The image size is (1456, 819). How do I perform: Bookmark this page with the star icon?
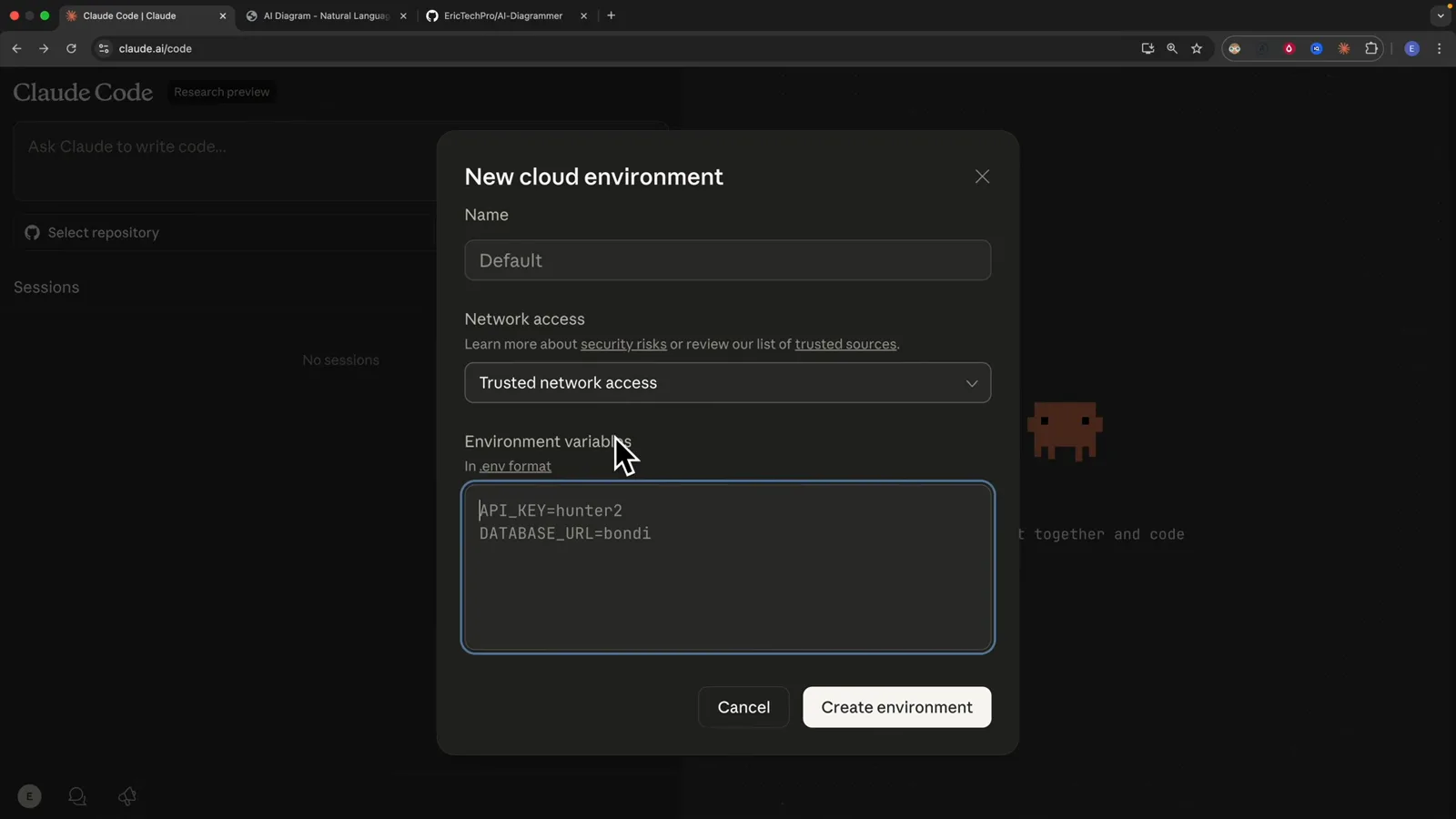coord(1197,48)
